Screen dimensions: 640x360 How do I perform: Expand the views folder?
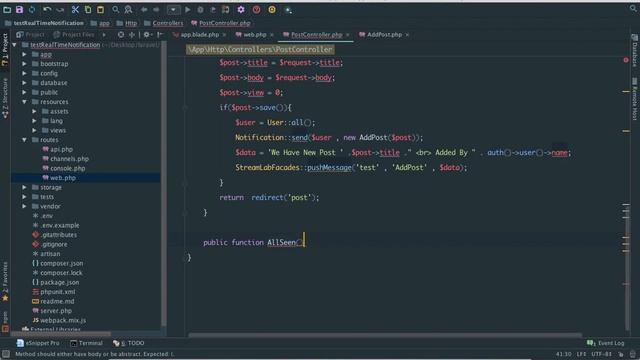[34, 130]
